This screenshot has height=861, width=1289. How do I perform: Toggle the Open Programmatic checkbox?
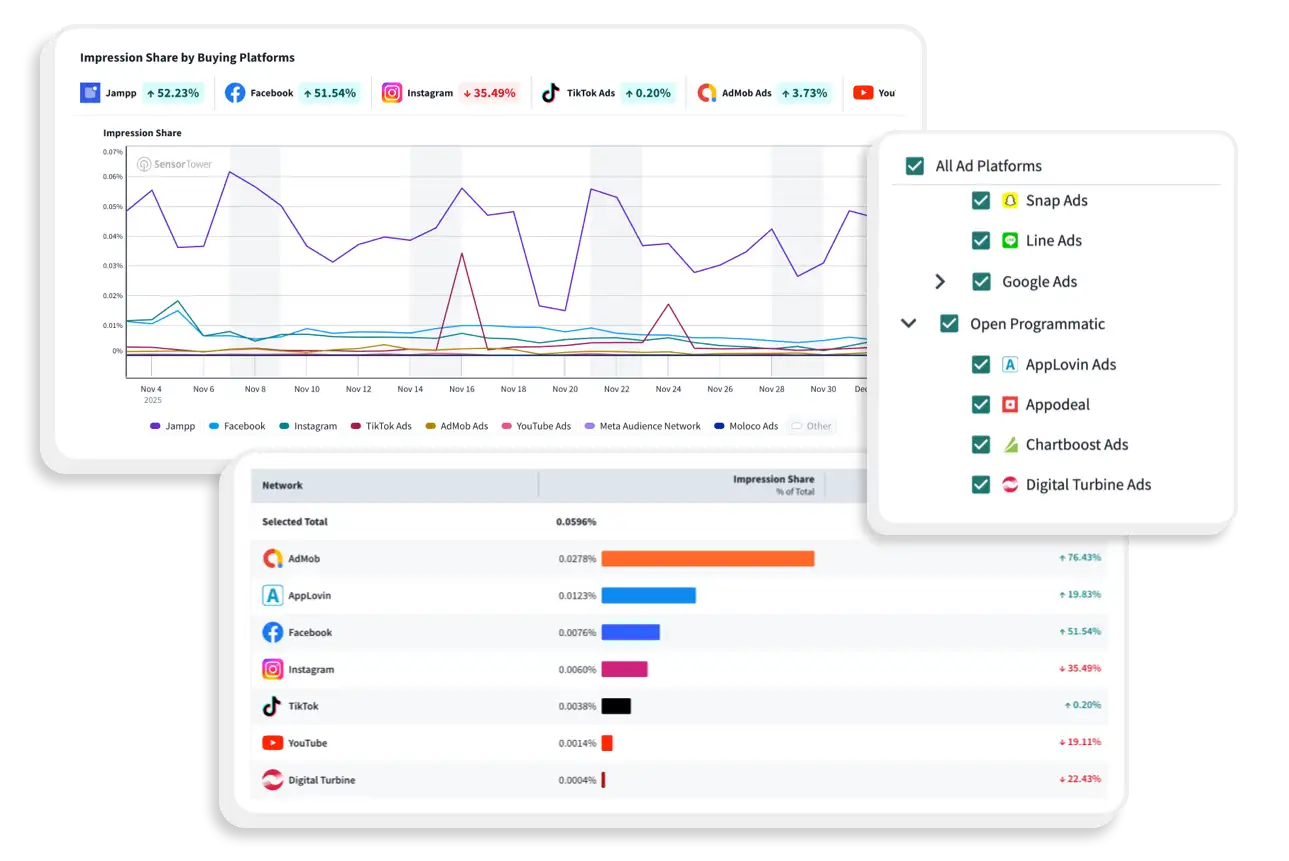pyautogui.click(x=949, y=324)
